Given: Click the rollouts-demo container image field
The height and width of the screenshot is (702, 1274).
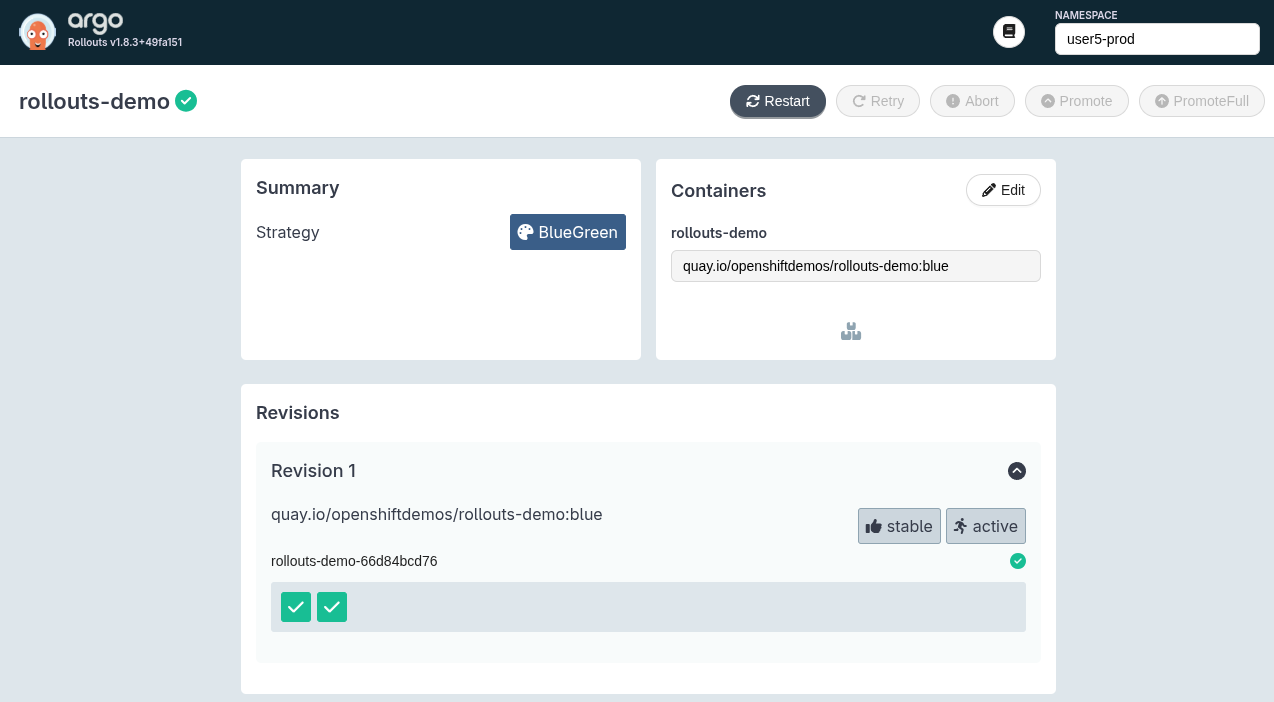Looking at the screenshot, I should (x=855, y=266).
